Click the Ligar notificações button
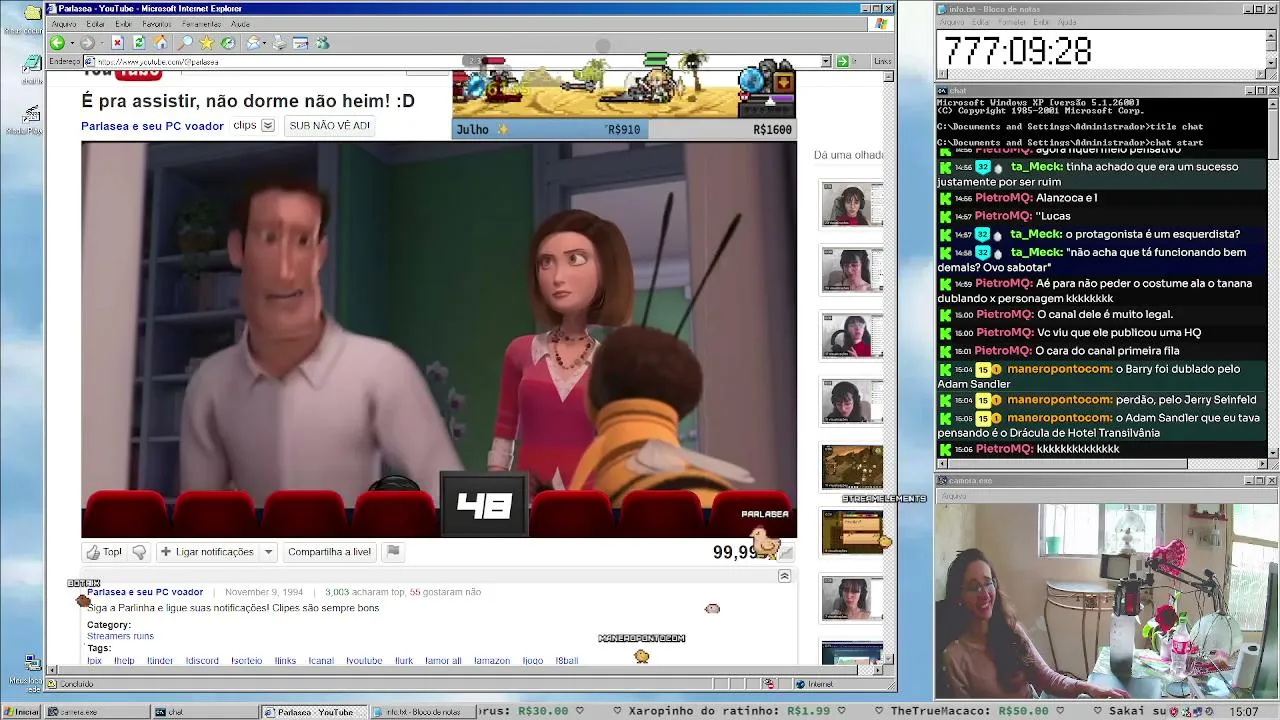The image size is (1280, 720). coord(207,552)
